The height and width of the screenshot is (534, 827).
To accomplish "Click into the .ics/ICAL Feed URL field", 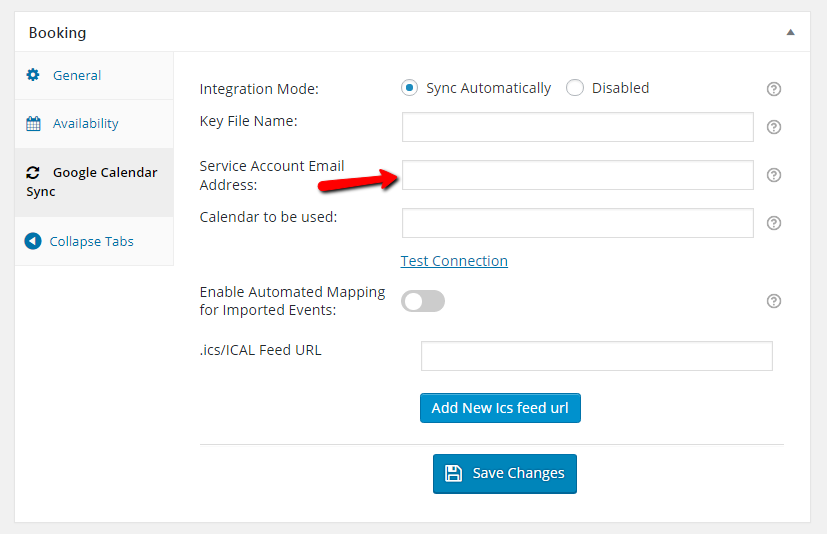I will 597,356.
